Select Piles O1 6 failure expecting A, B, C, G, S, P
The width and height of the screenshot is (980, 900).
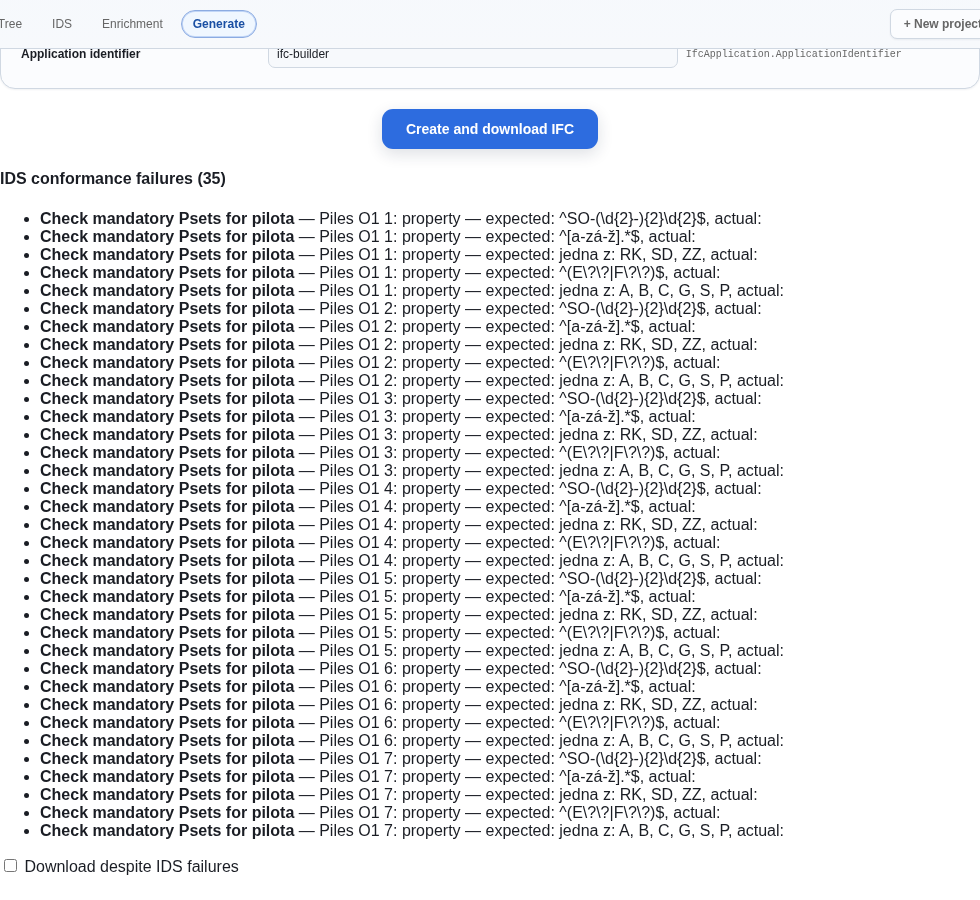tap(412, 741)
